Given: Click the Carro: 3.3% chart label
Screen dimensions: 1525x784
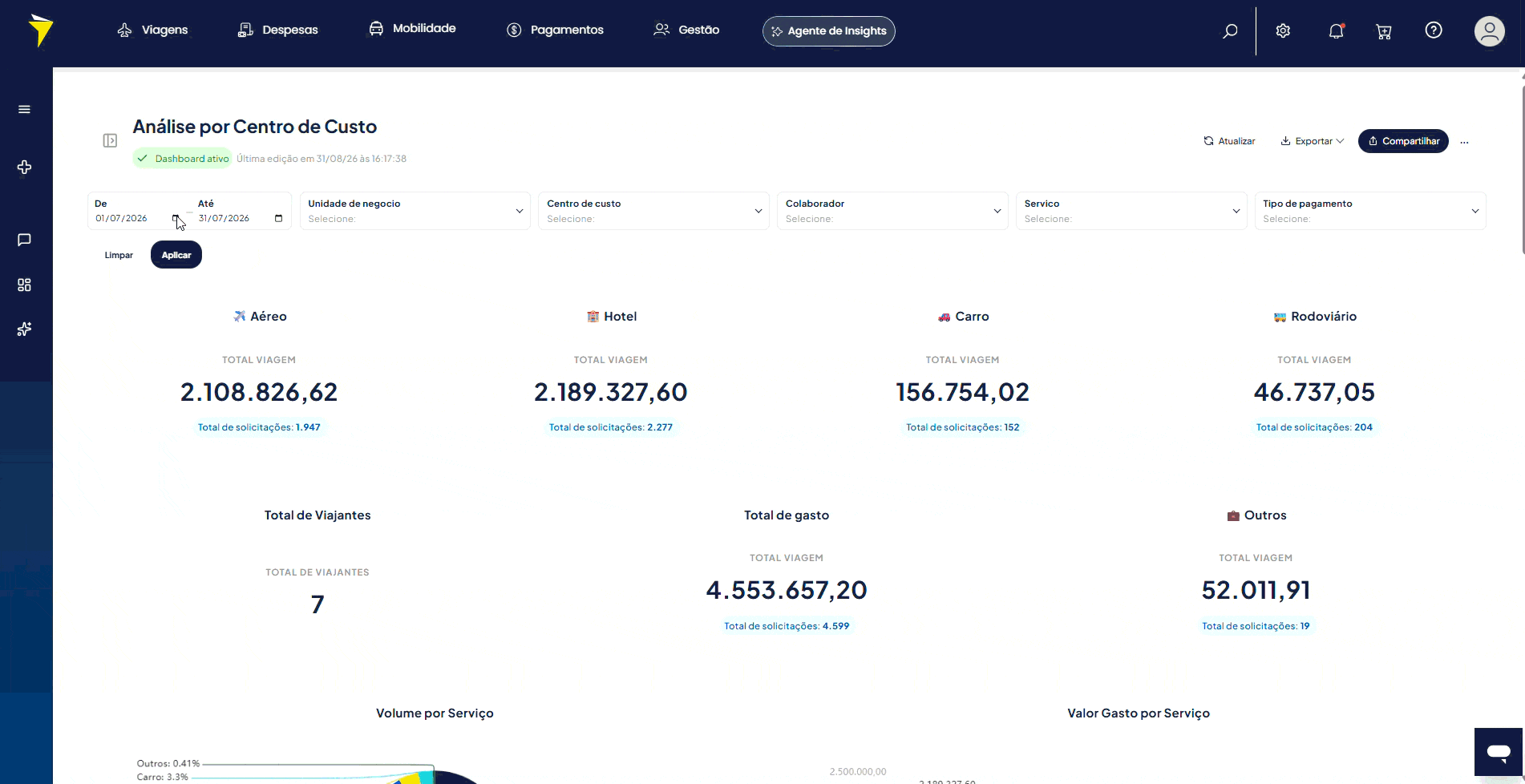Looking at the screenshot, I should coord(163,777).
